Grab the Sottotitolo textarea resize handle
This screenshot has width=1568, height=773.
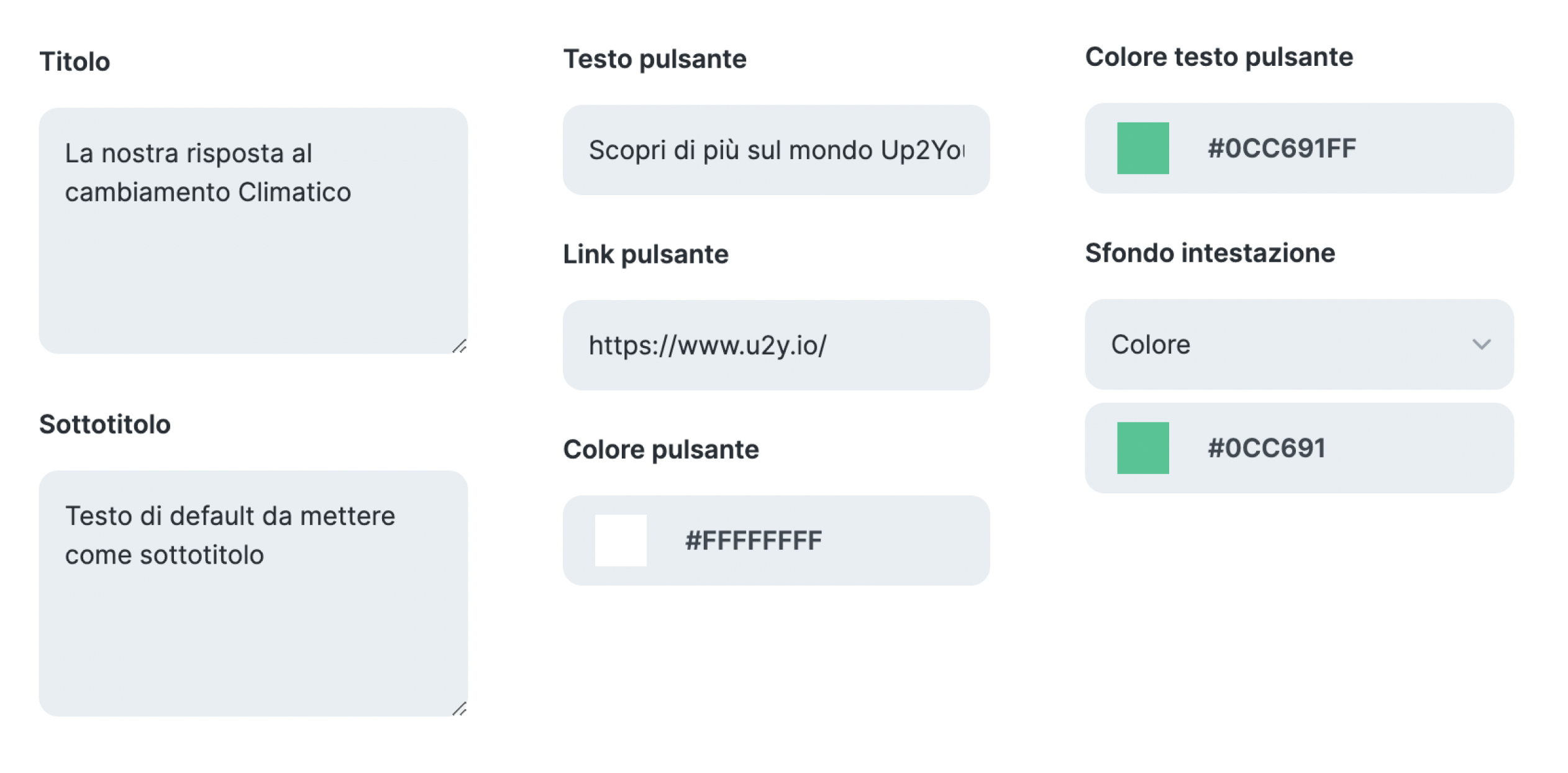(460, 708)
